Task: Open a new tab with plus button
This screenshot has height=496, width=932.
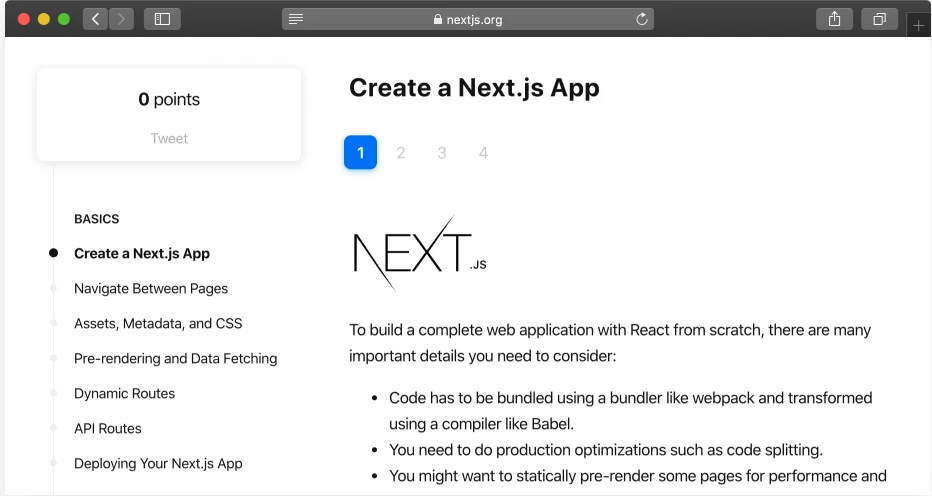Action: point(918,26)
